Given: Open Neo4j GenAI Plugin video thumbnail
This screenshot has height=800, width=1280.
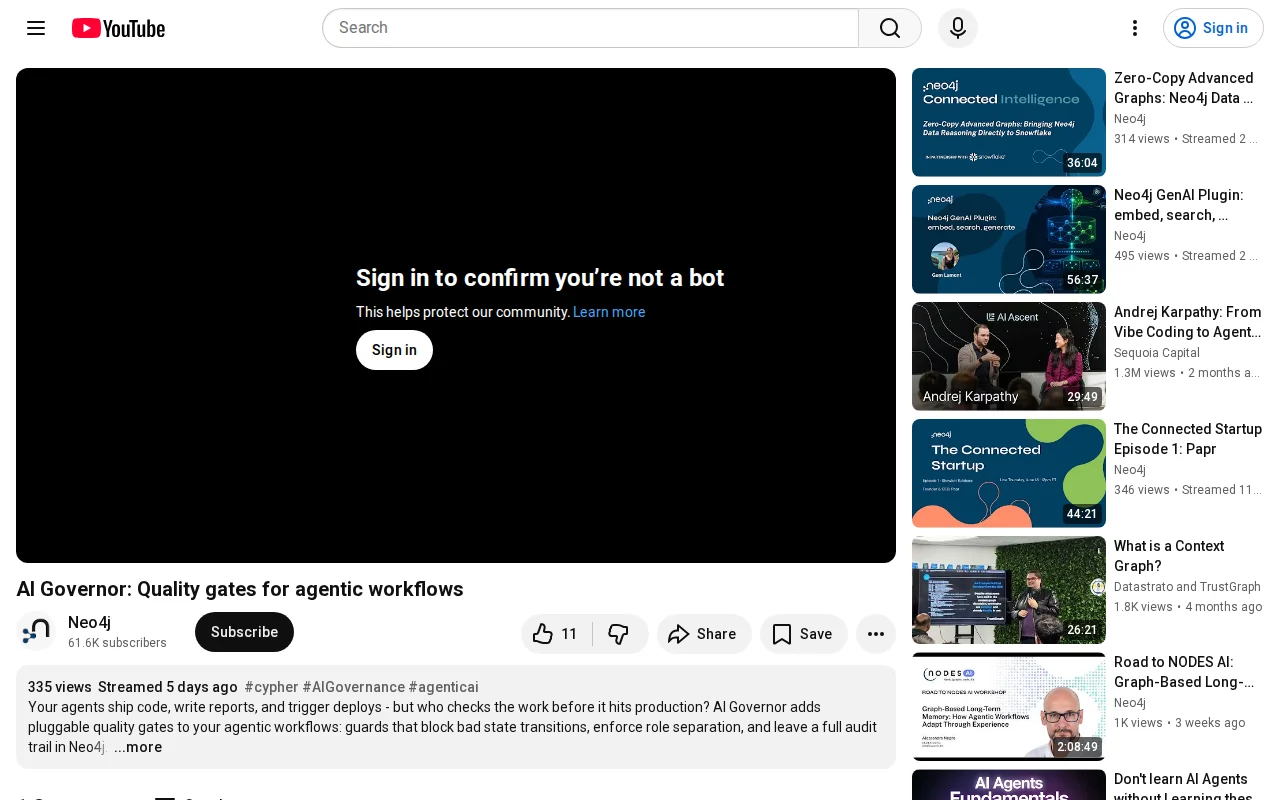Looking at the screenshot, I should (1009, 239).
